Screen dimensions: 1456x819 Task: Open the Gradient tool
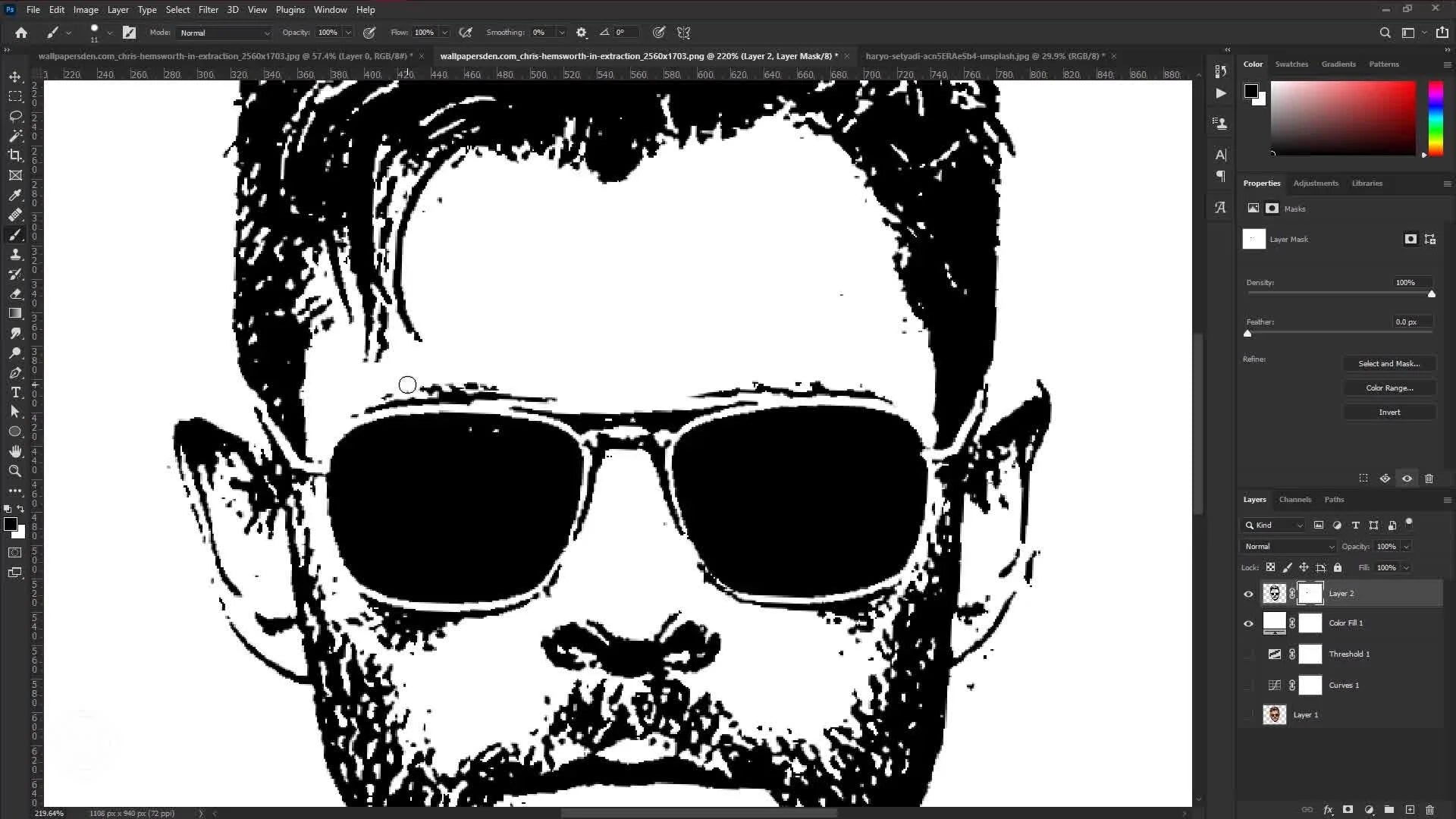point(15,313)
